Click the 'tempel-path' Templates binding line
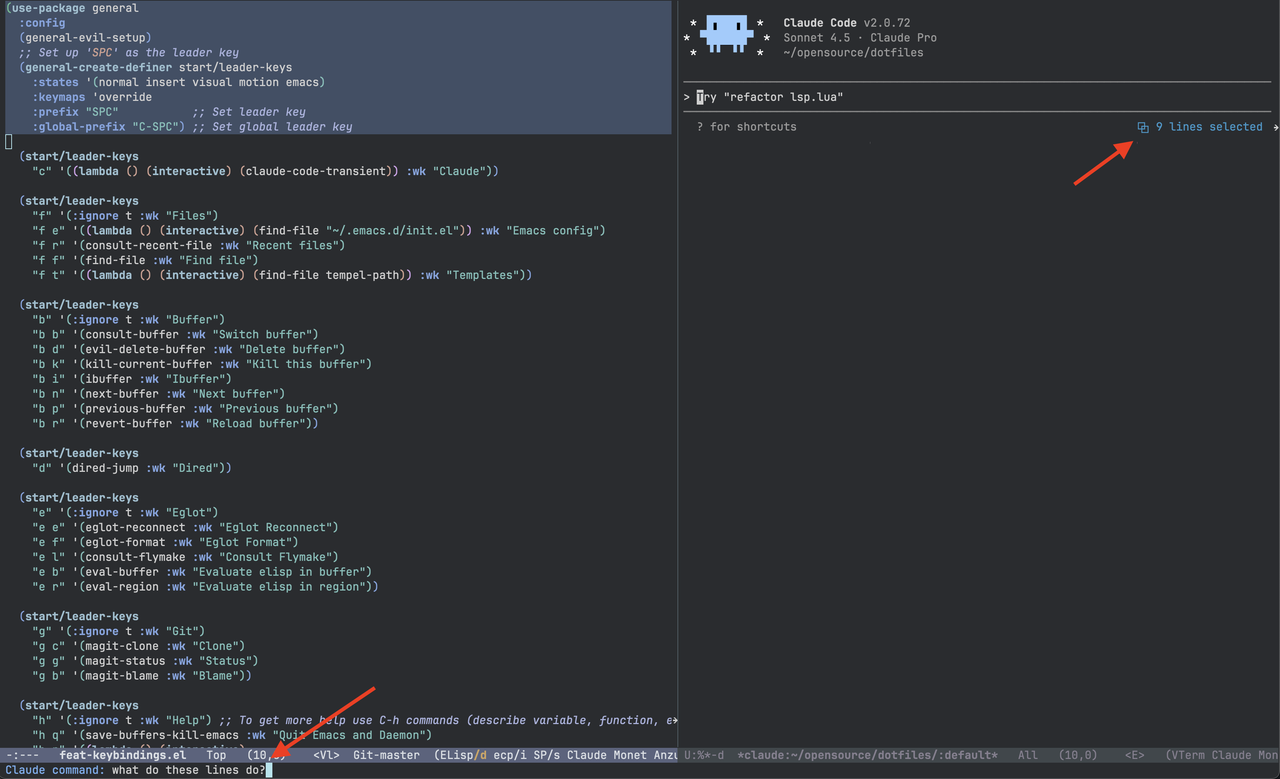The image size is (1280, 779). click(x=282, y=275)
